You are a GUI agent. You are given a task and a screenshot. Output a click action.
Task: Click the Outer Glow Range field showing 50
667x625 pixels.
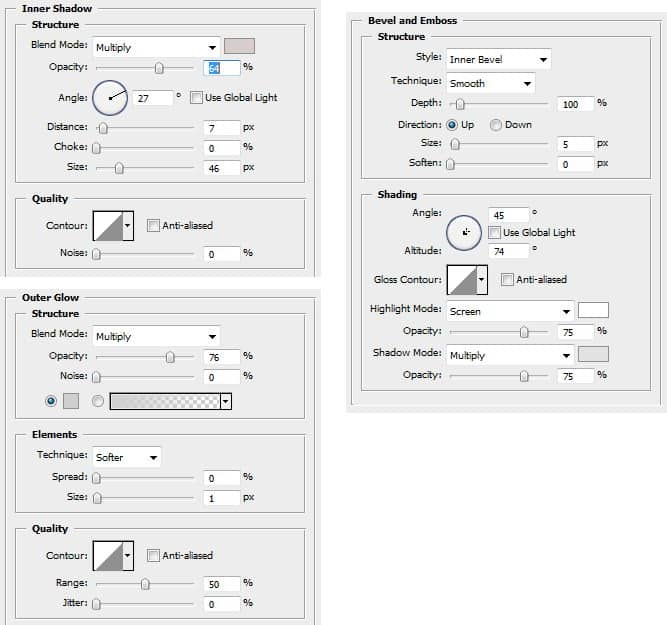tap(222, 584)
